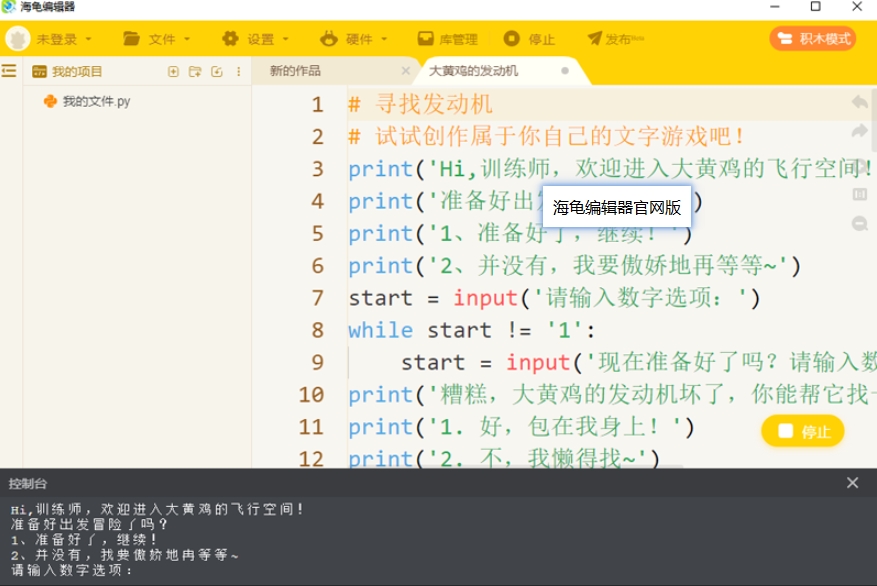Collapse the sidebar using the hamburger icon
Viewport: 877px width, 586px height.
[9, 71]
